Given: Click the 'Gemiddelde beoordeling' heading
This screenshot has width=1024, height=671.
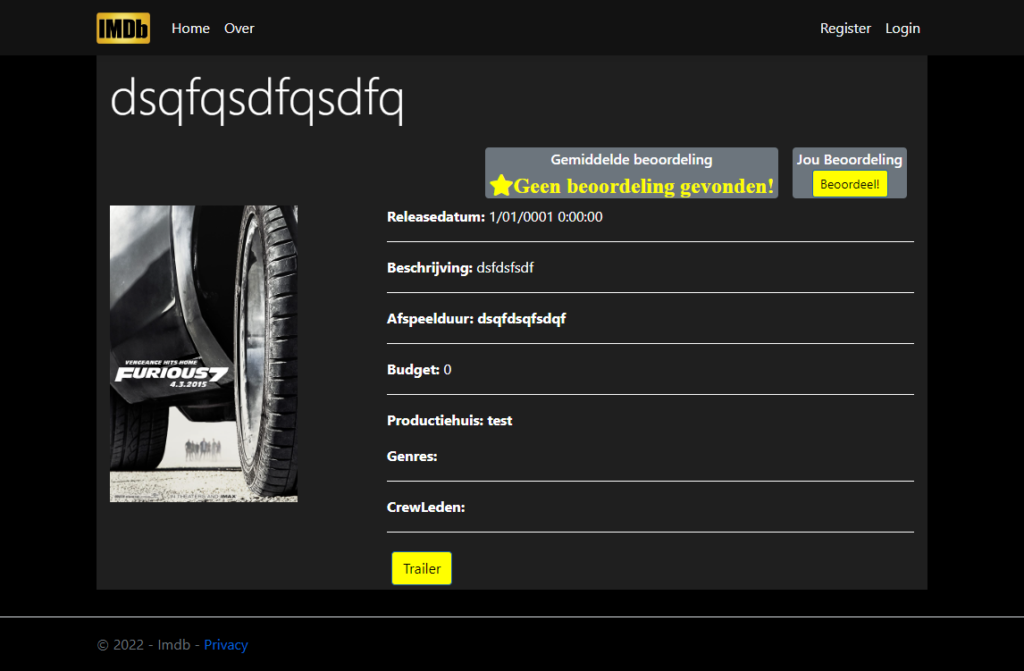Looking at the screenshot, I should [x=632, y=159].
